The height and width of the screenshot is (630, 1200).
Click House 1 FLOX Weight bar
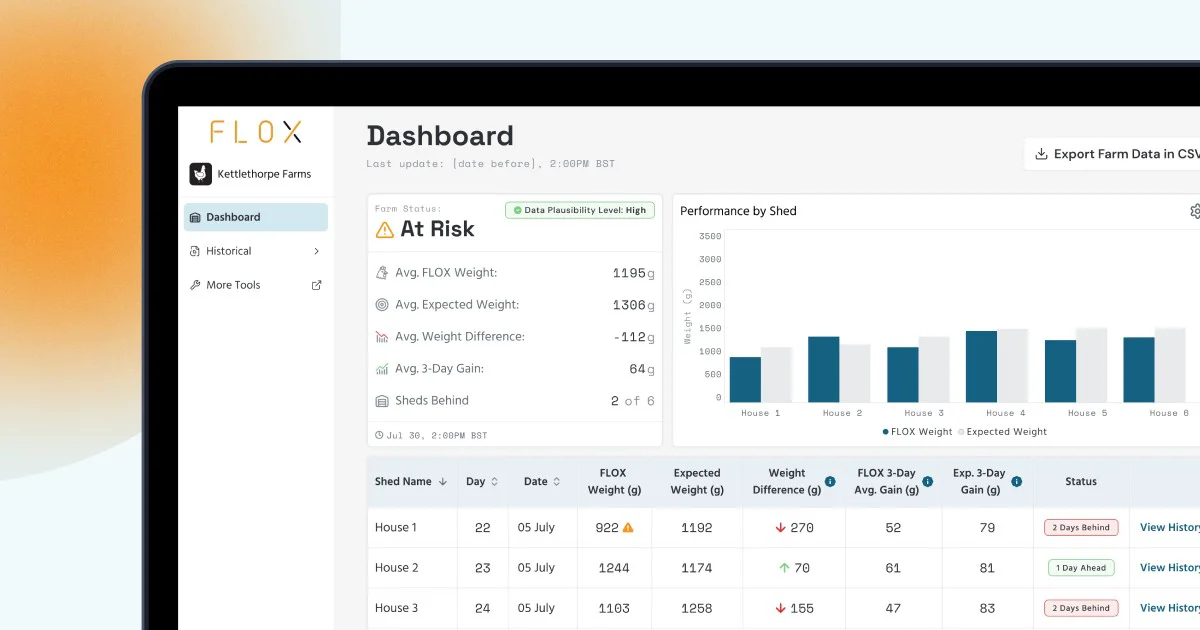(x=745, y=379)
